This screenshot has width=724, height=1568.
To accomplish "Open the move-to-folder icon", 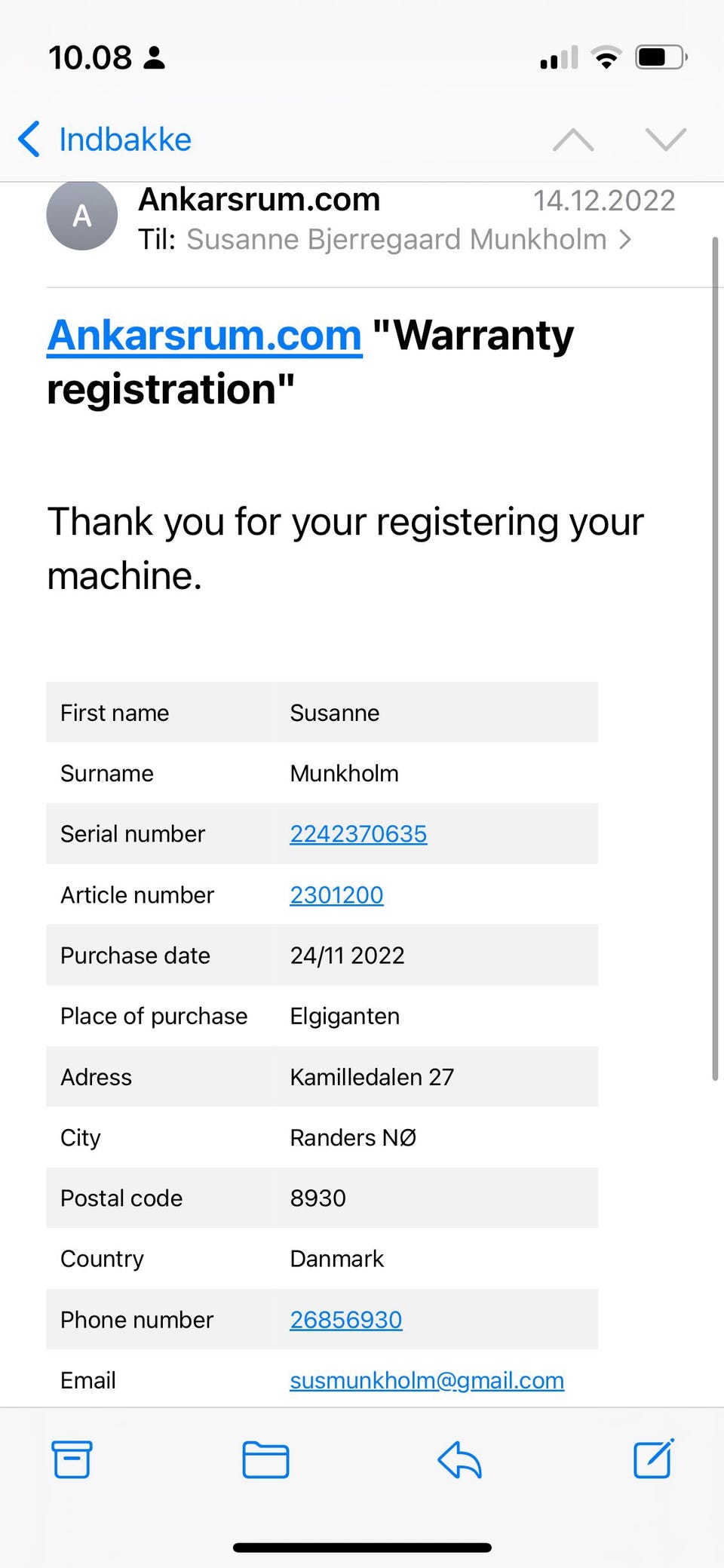I will click(x=265, y=1459).
